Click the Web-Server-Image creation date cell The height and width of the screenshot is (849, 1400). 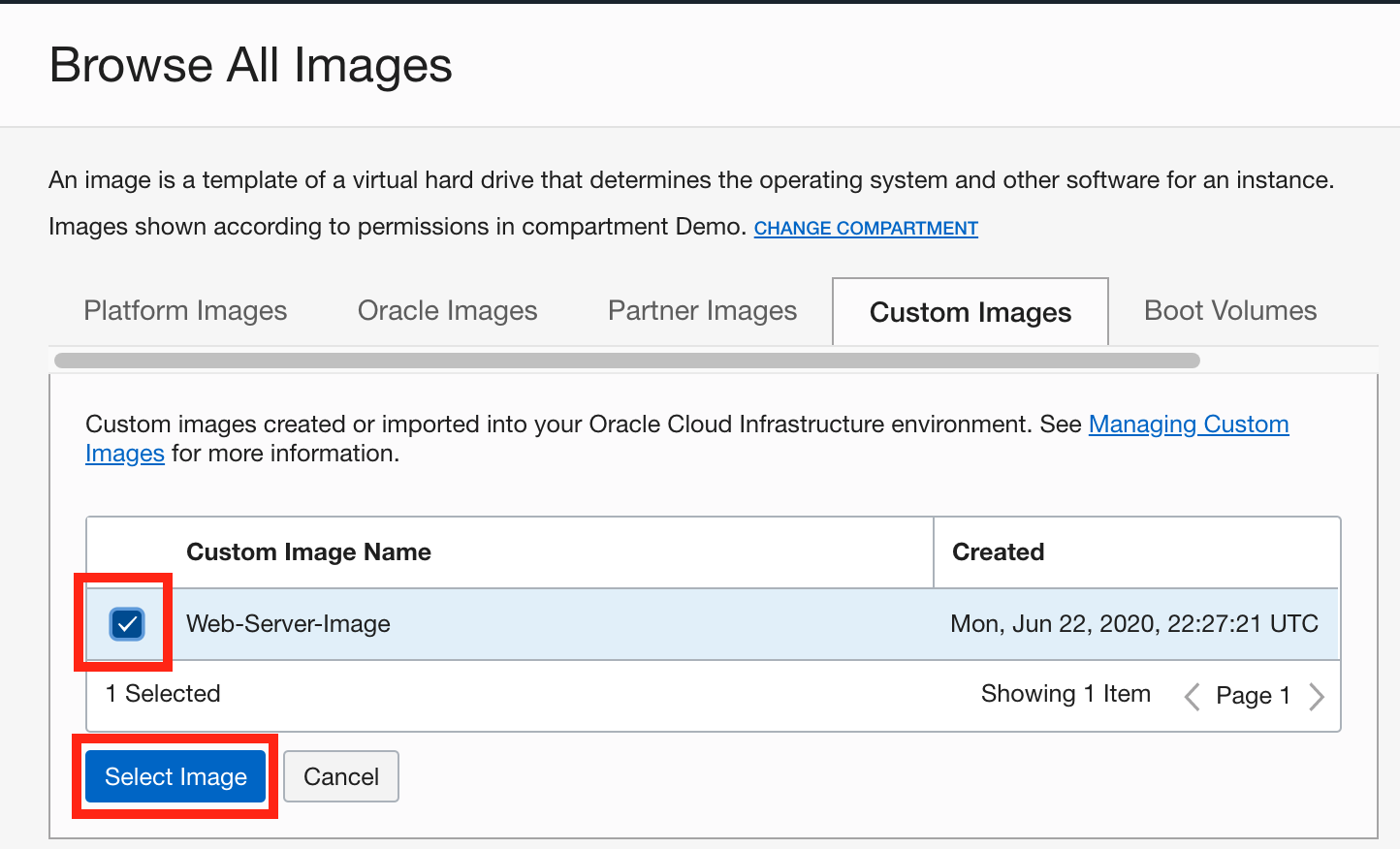click(x=1133, y=624)
